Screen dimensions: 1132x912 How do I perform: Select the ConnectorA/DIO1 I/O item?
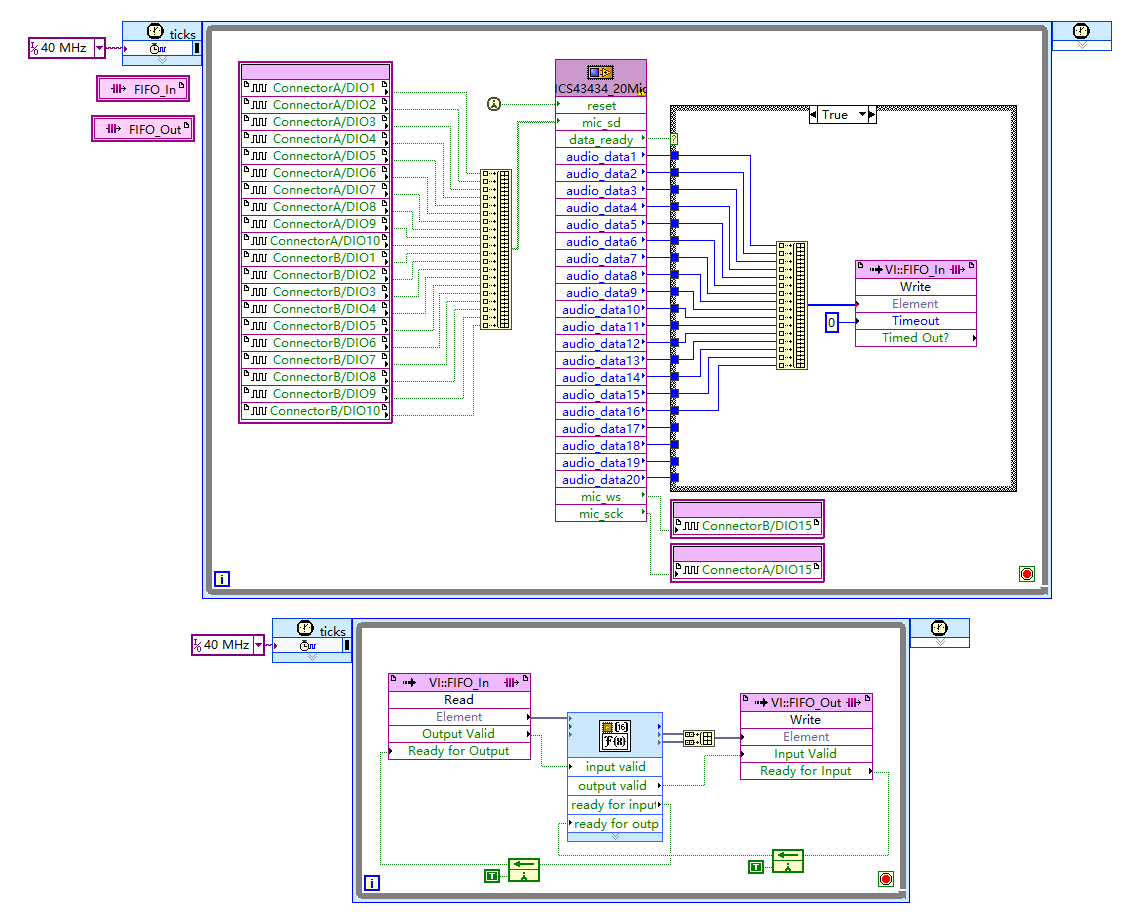pyautogui.click(x=315, y=88)
